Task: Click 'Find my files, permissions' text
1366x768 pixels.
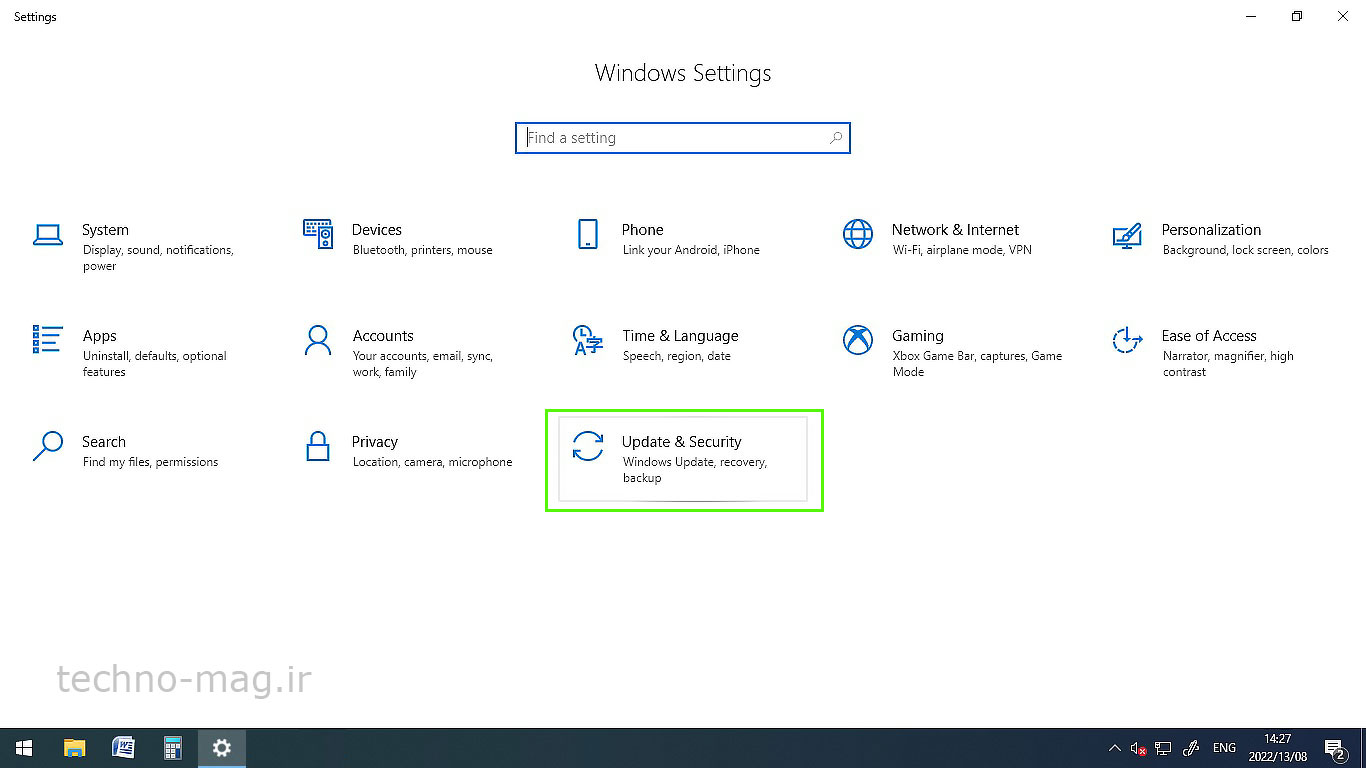Action: point(150,462)
